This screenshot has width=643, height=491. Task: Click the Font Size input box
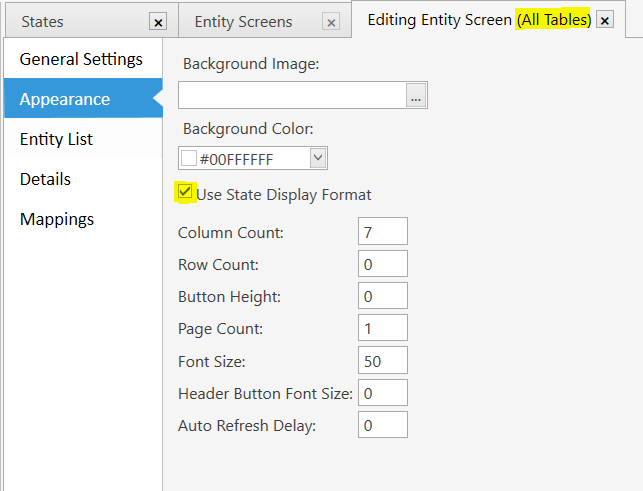point(383,360)
